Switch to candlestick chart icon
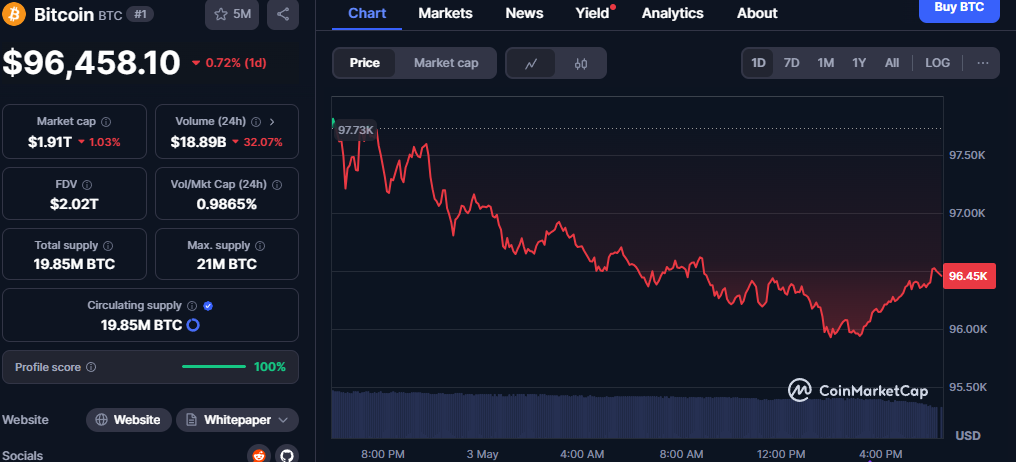1016x462 pixels. [x=581, y=64]
